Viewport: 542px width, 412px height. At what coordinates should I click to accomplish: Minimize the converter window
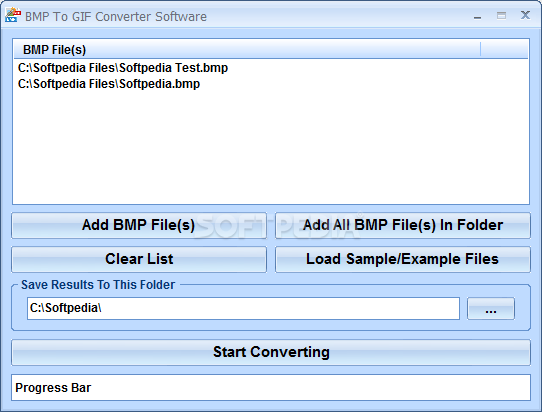point(477,16)
